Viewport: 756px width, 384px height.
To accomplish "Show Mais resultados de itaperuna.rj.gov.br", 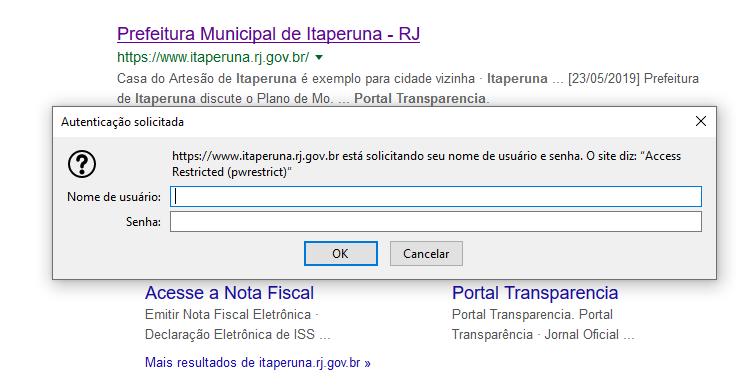I will (x=258, y=363).
